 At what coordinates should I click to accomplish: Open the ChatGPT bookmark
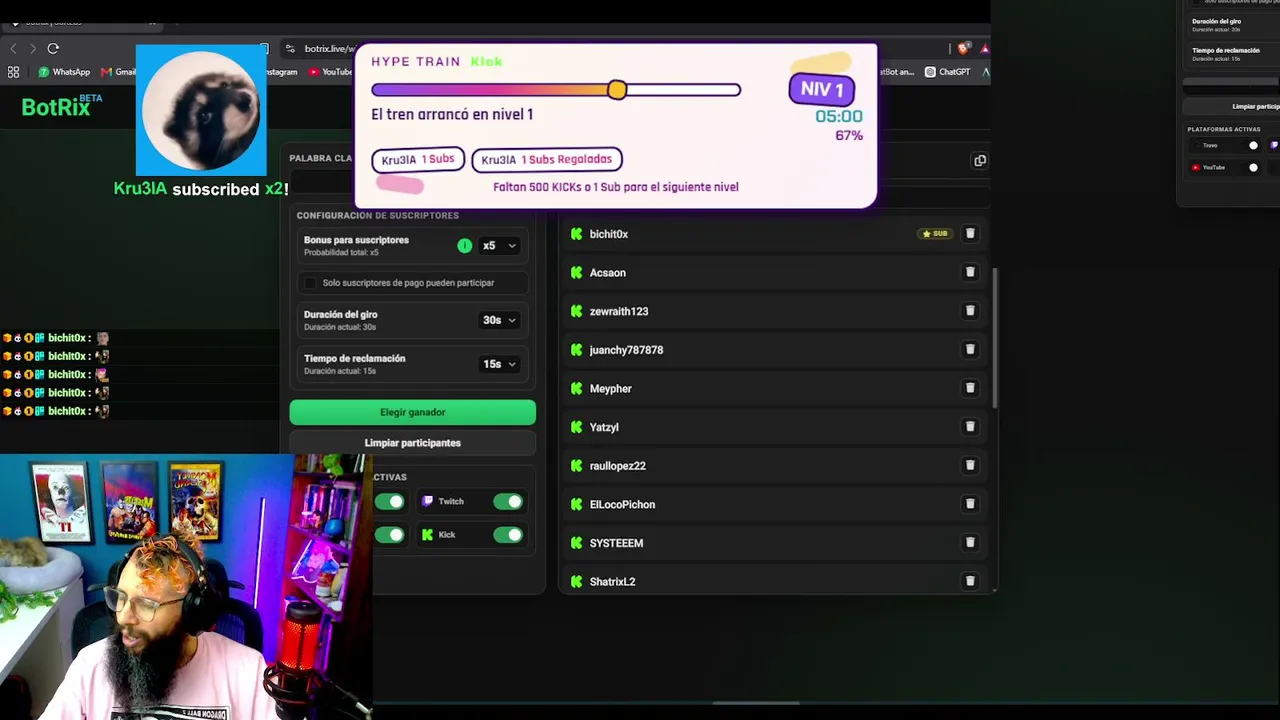pos(947,72)
